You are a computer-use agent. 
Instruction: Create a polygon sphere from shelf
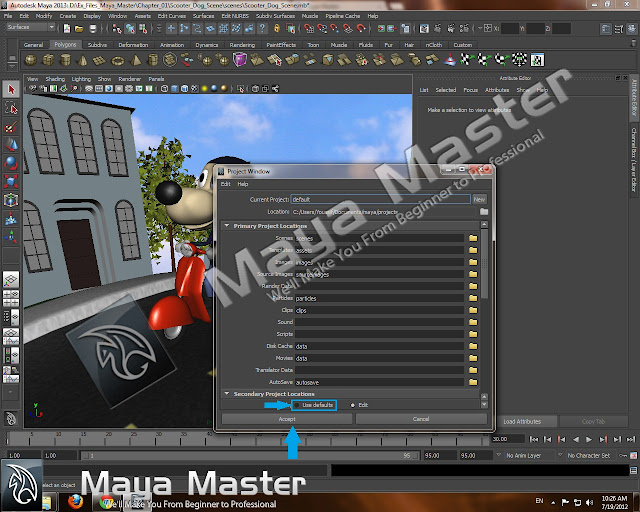click(31, 60)
